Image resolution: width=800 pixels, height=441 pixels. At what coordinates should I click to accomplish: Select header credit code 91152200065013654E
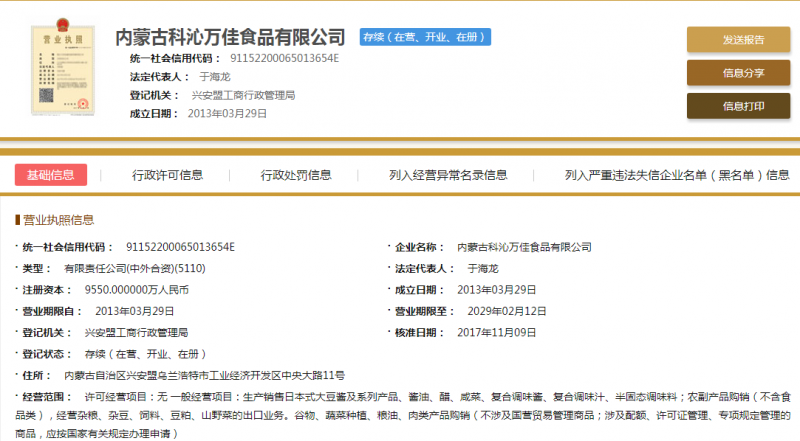[284, 58]
